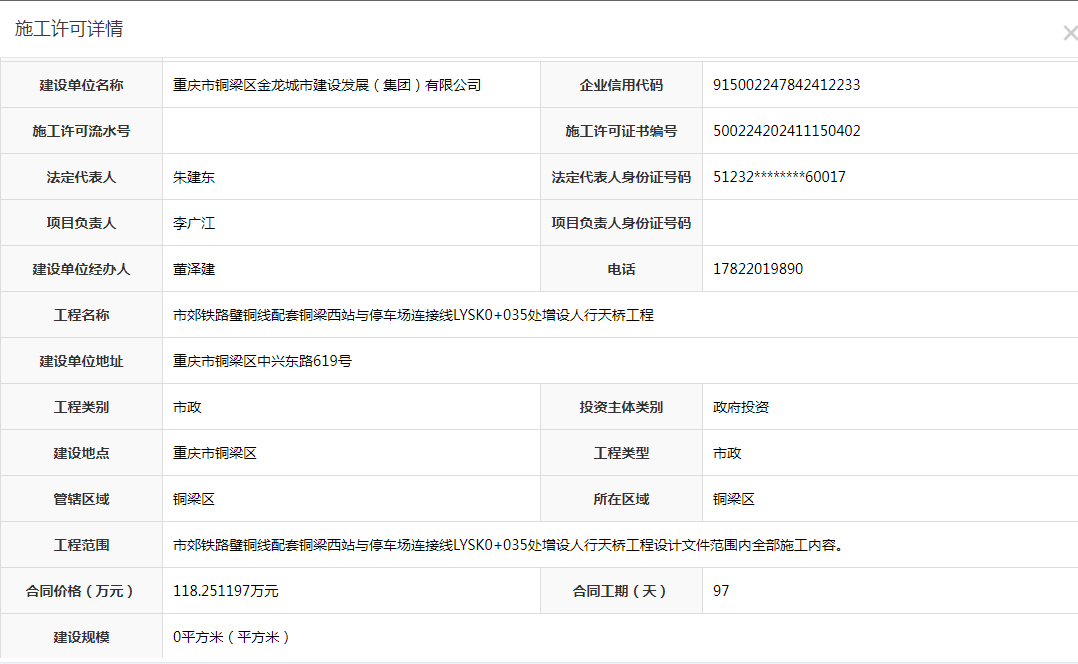Click permit certificate number 500224202411150402

786,131
